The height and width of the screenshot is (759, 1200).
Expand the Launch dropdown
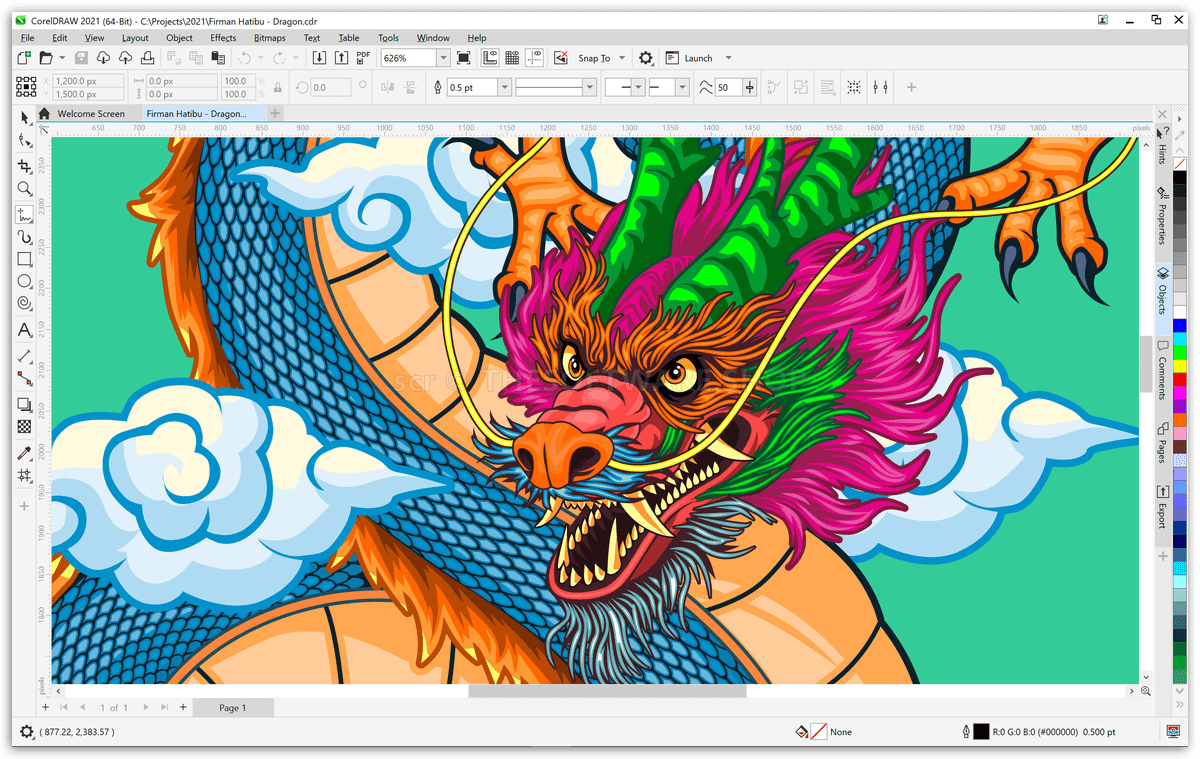point(728,59)
